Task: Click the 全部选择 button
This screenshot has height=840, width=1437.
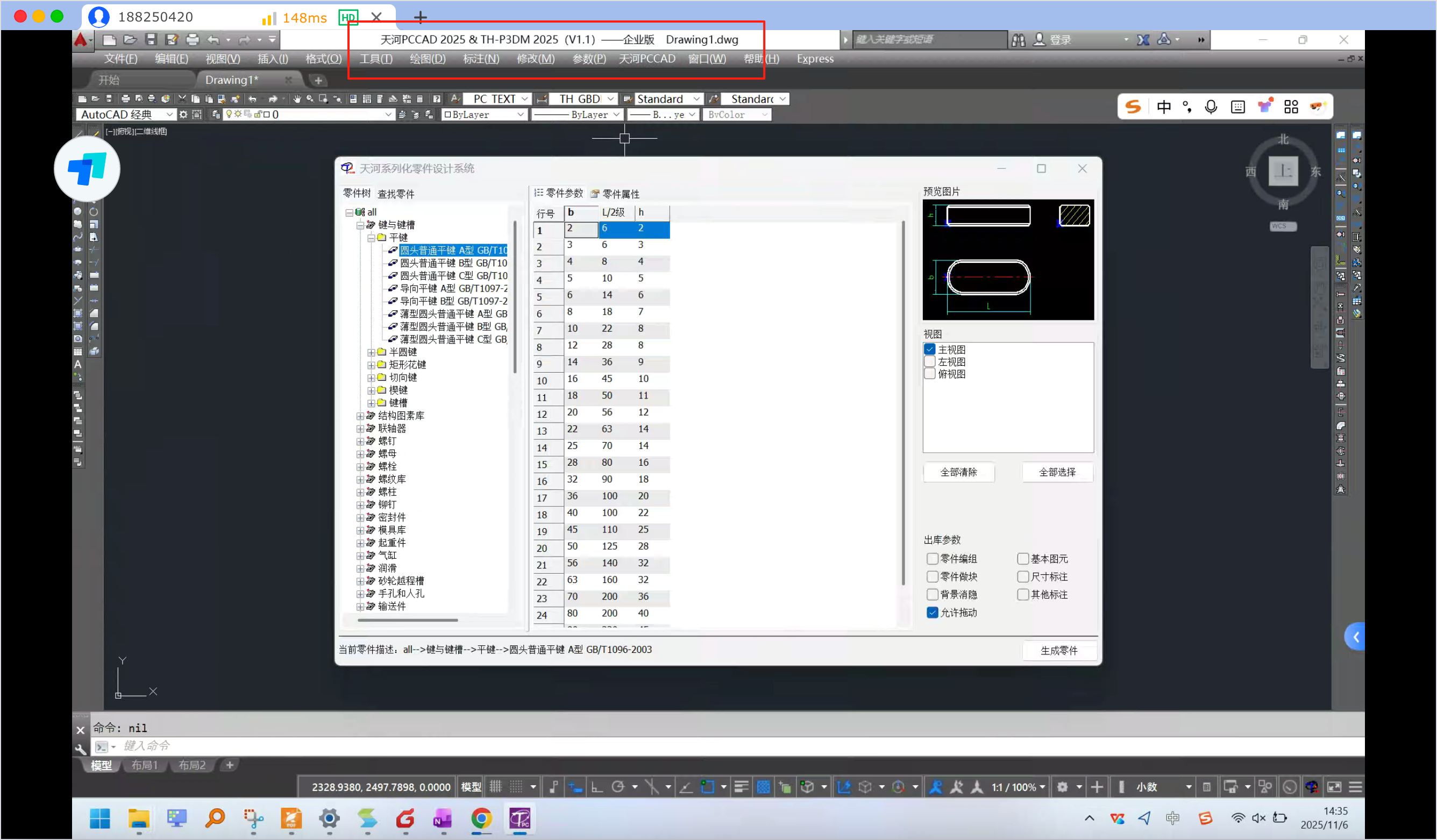Action: pos(1057,472)
